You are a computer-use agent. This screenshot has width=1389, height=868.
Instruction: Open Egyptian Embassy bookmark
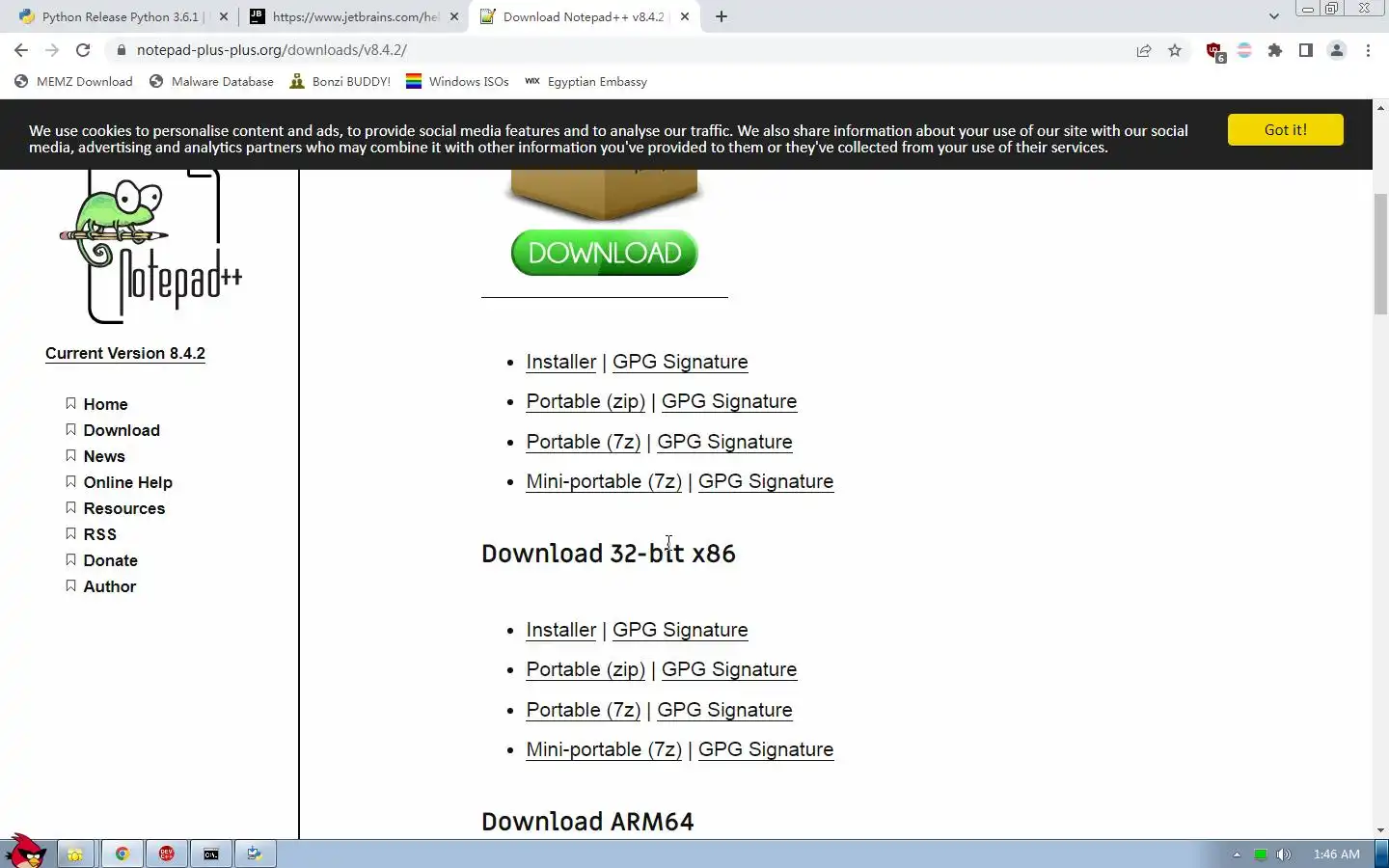[586, 82]
